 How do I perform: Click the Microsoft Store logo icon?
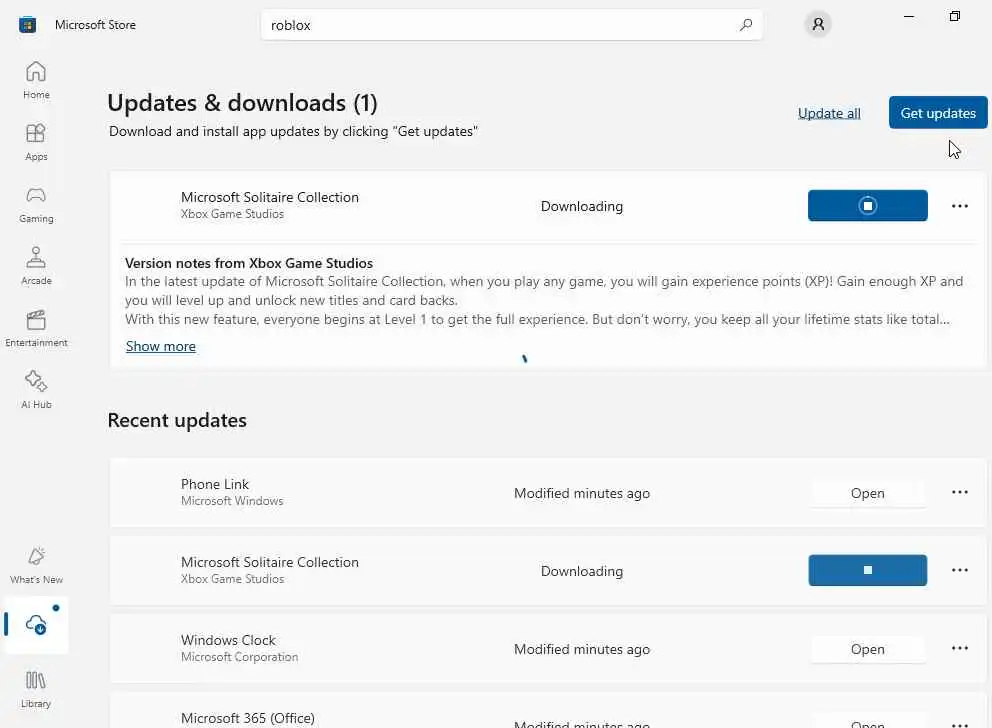[27, 25]
